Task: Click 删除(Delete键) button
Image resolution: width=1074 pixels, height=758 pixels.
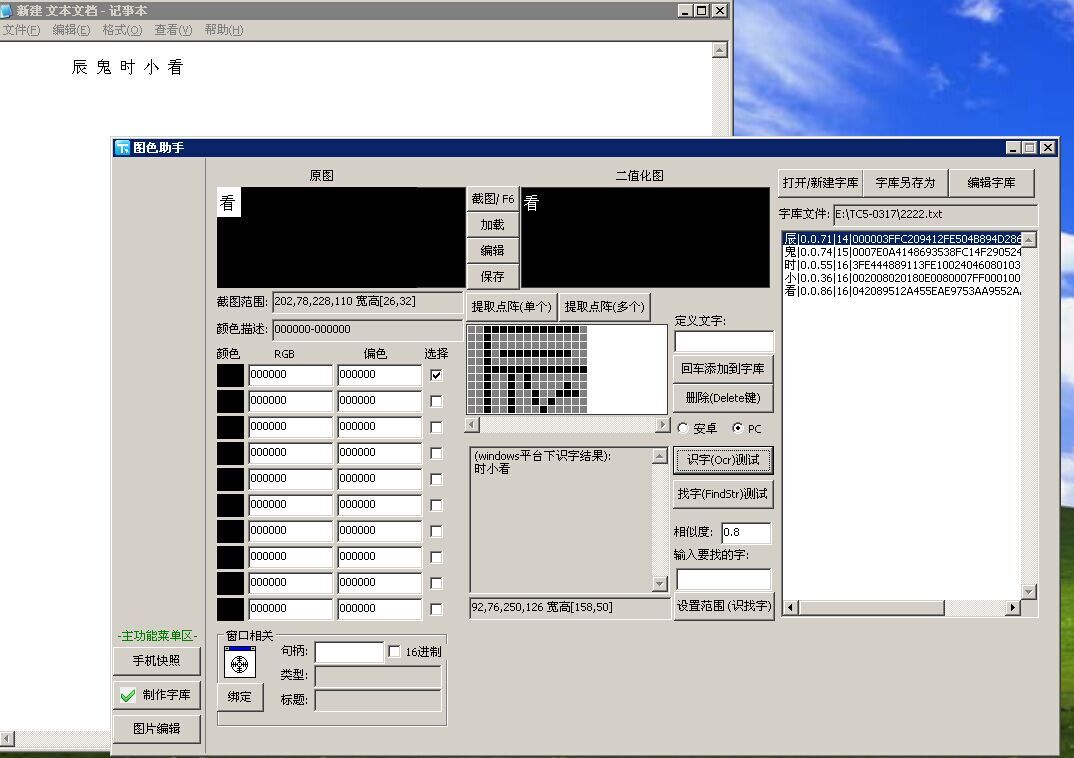Action: 723,398
